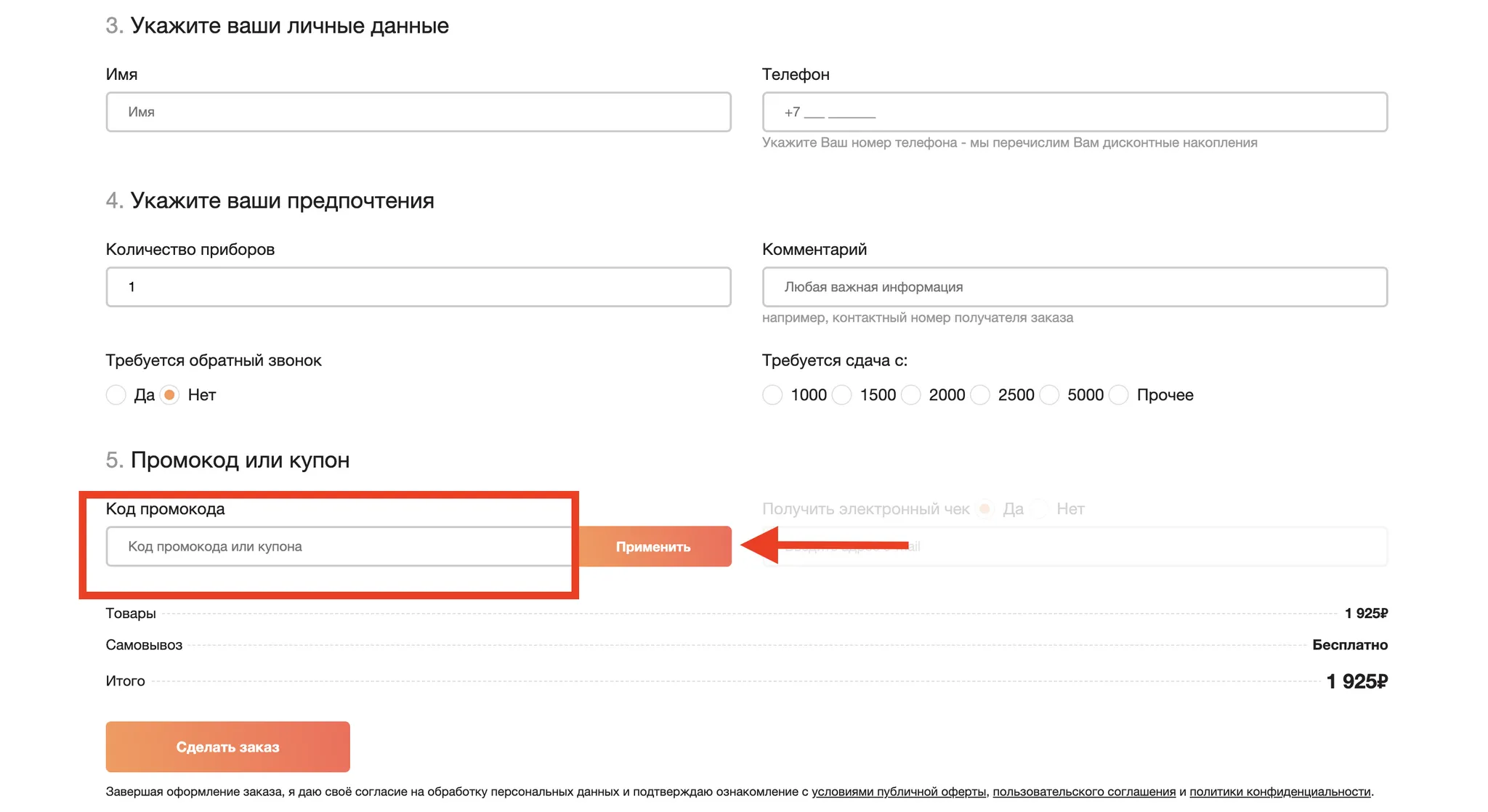The image size is (1488, 812).
Task: Focus the Телефон phone number field
Action: point(1075,112)
